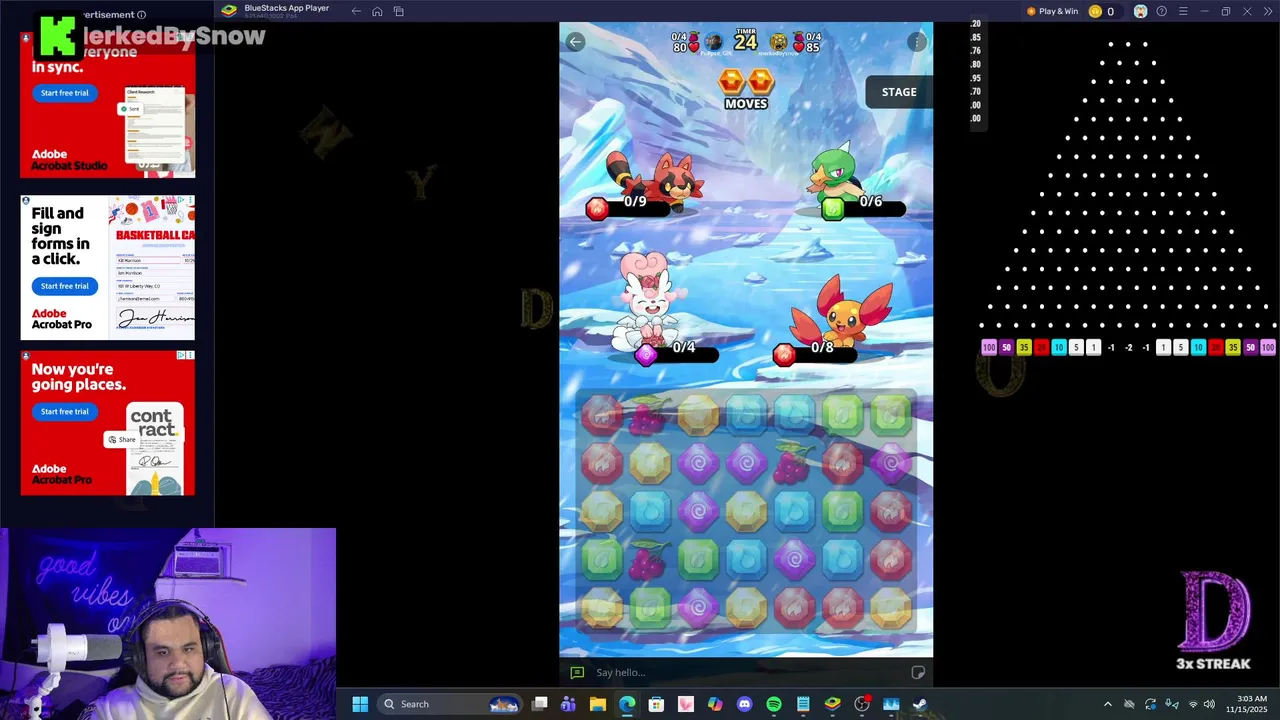Tap the green gem counter reading 0/6

(x=865, y=207)
